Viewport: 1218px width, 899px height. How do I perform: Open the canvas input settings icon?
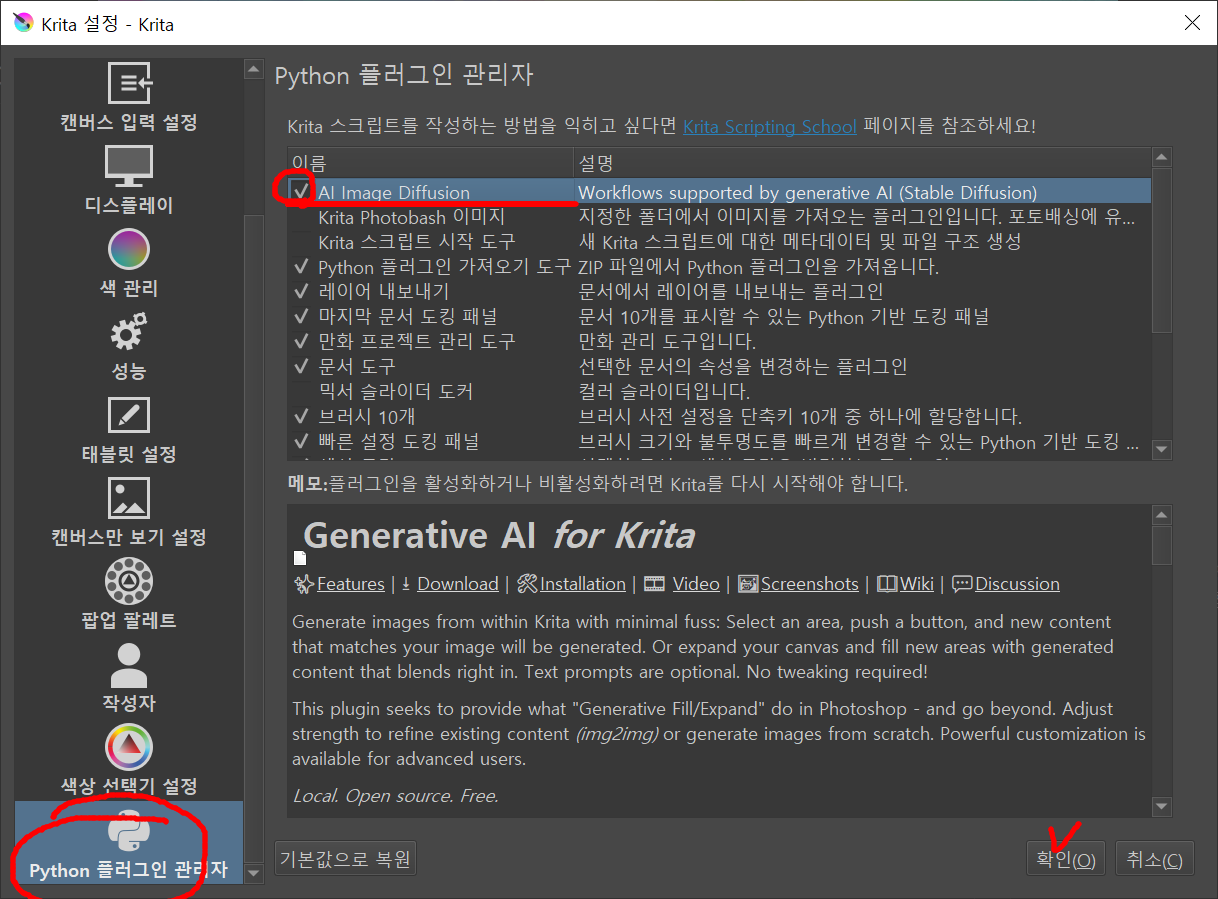[x=128, y=84]
